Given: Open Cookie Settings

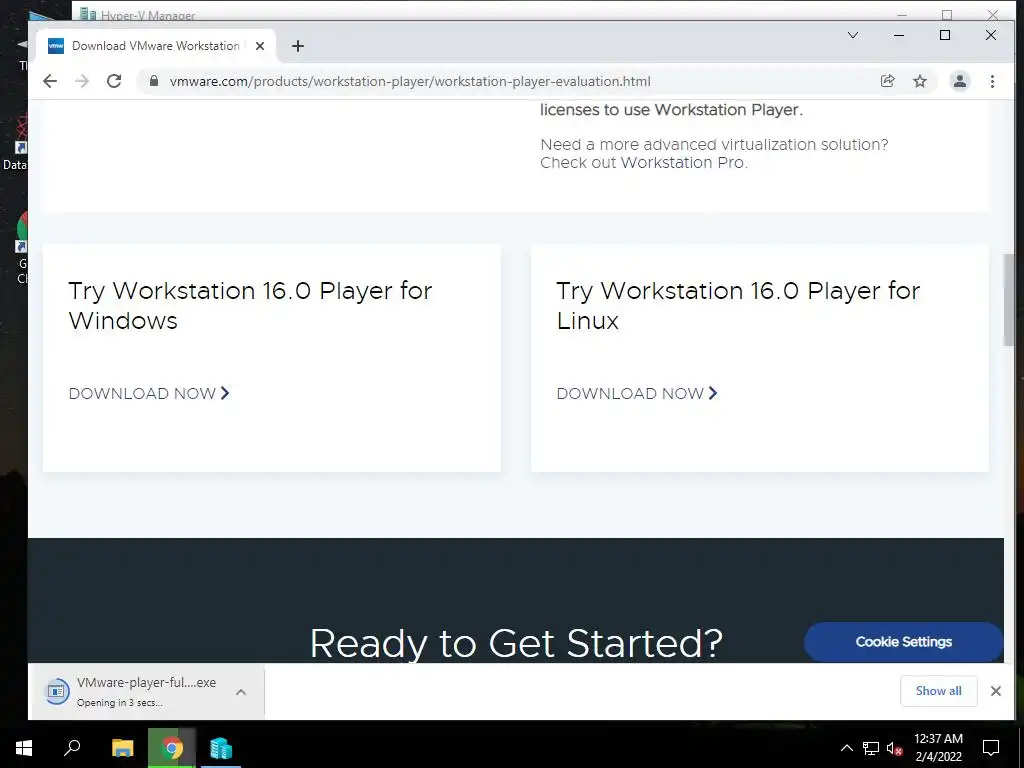Looking at the screenshot, I should 903,642.
